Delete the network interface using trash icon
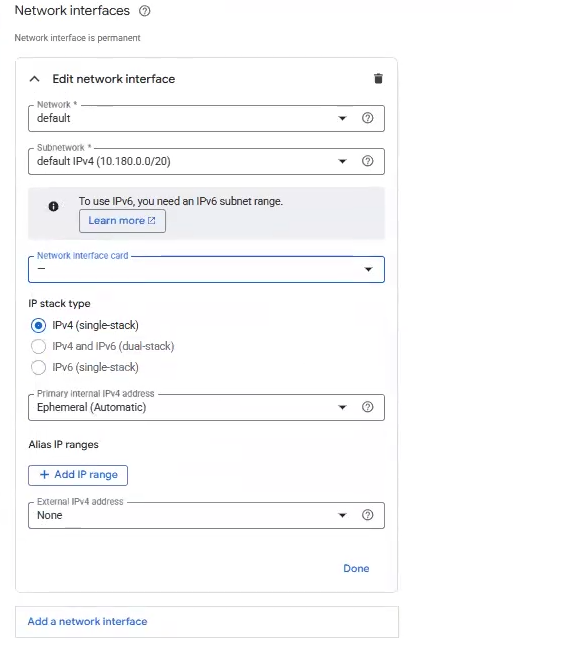The width and height of the screenshot is (562, 646). pyautogui.click(x=378, y=78)
